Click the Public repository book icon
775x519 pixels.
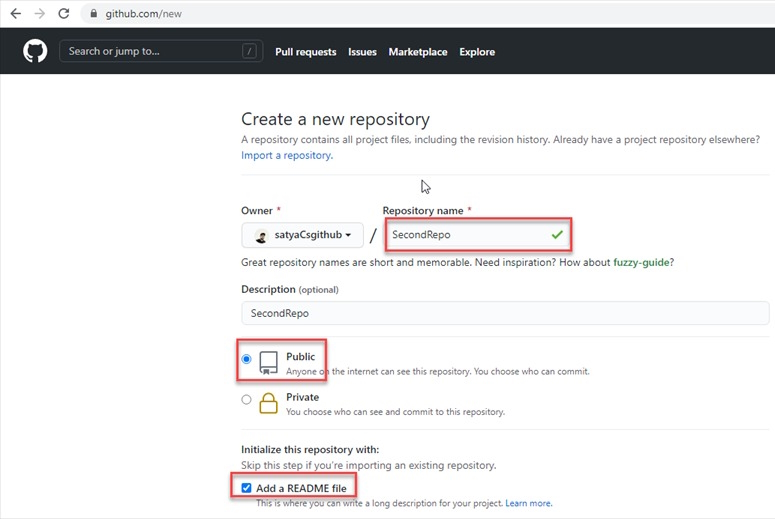[268, 363]
